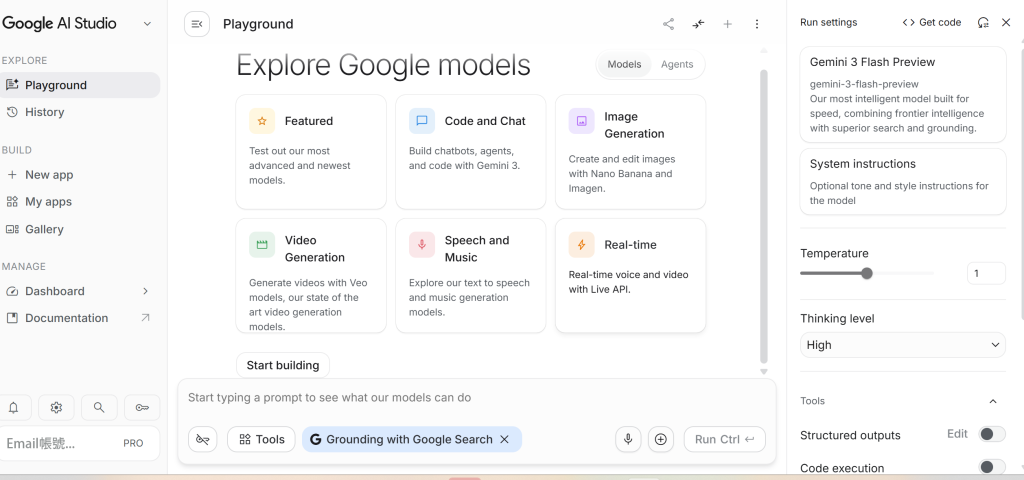
Task: Click the microphone icon in prompt box
Action: click(x=628, y=440)
